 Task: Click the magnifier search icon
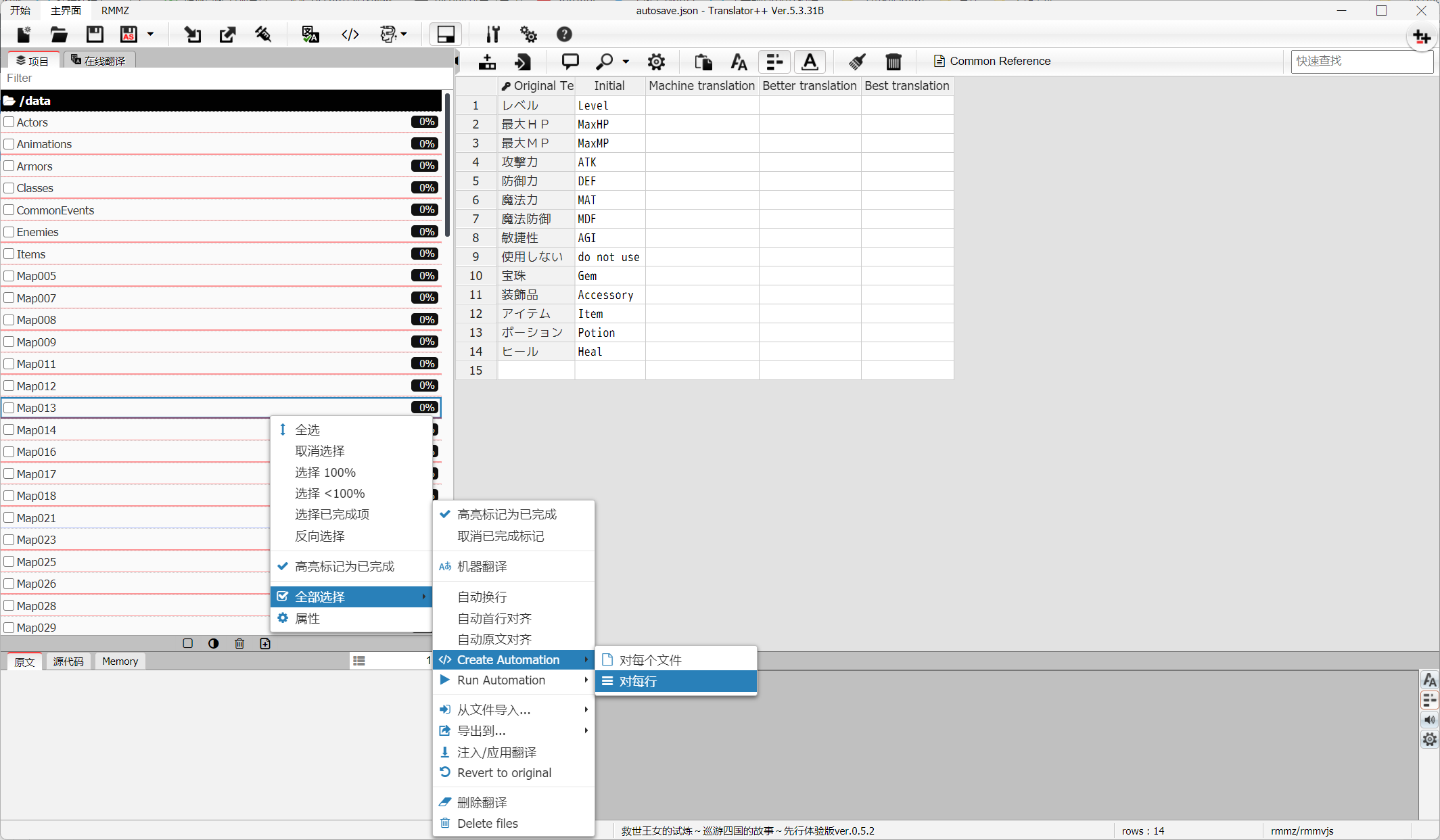604,62
